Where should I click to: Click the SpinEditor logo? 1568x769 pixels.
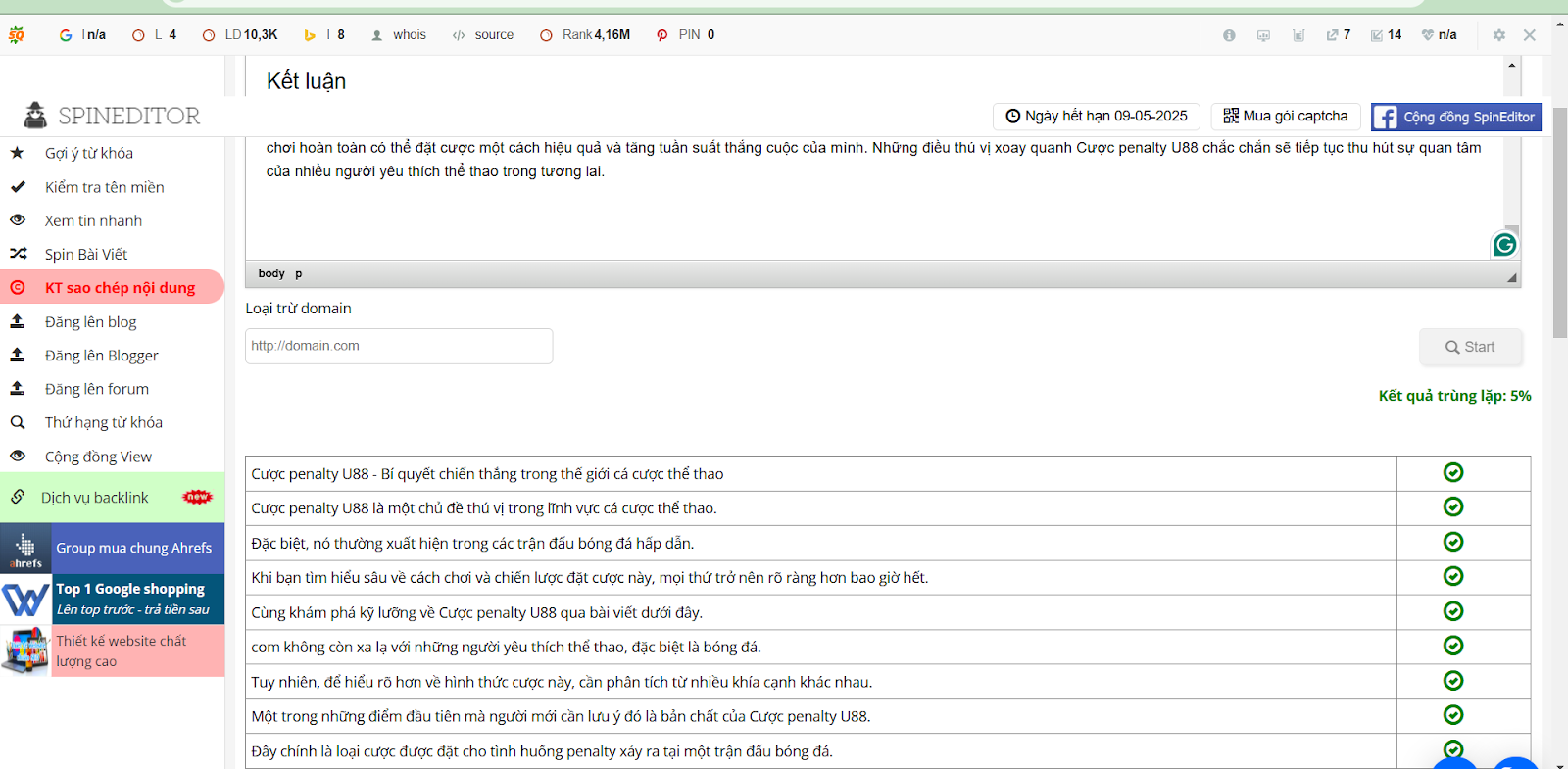point(112,116)
